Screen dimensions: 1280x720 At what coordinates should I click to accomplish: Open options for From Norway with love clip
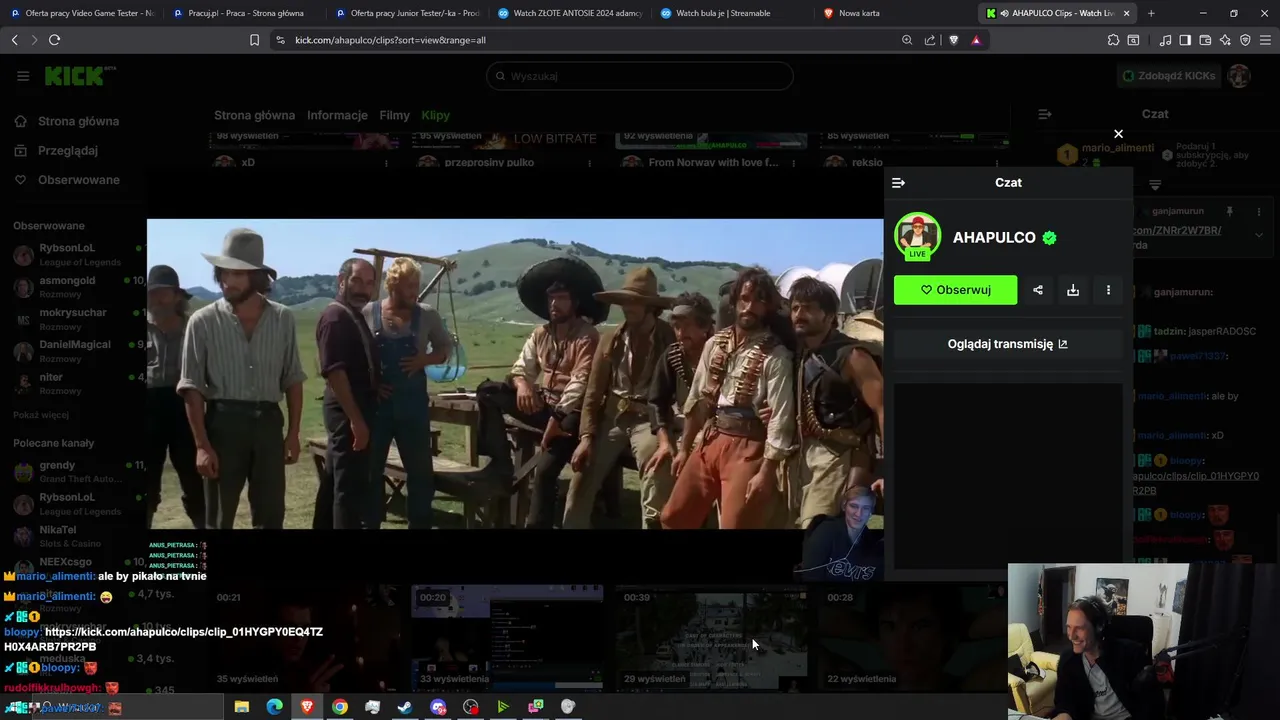pyautogui.click(x=793, y=163)
